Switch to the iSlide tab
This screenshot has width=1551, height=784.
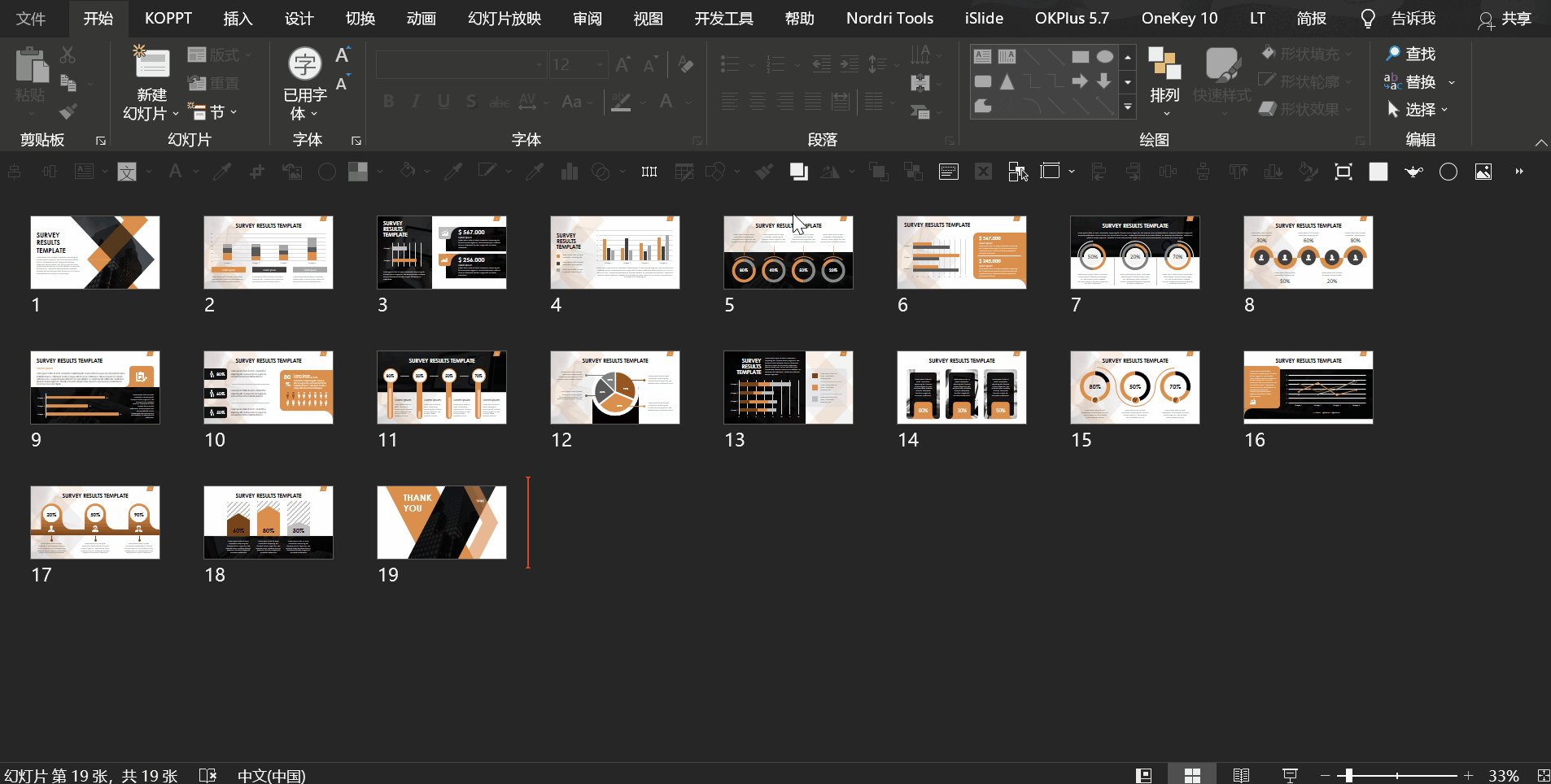click(983, 18)
